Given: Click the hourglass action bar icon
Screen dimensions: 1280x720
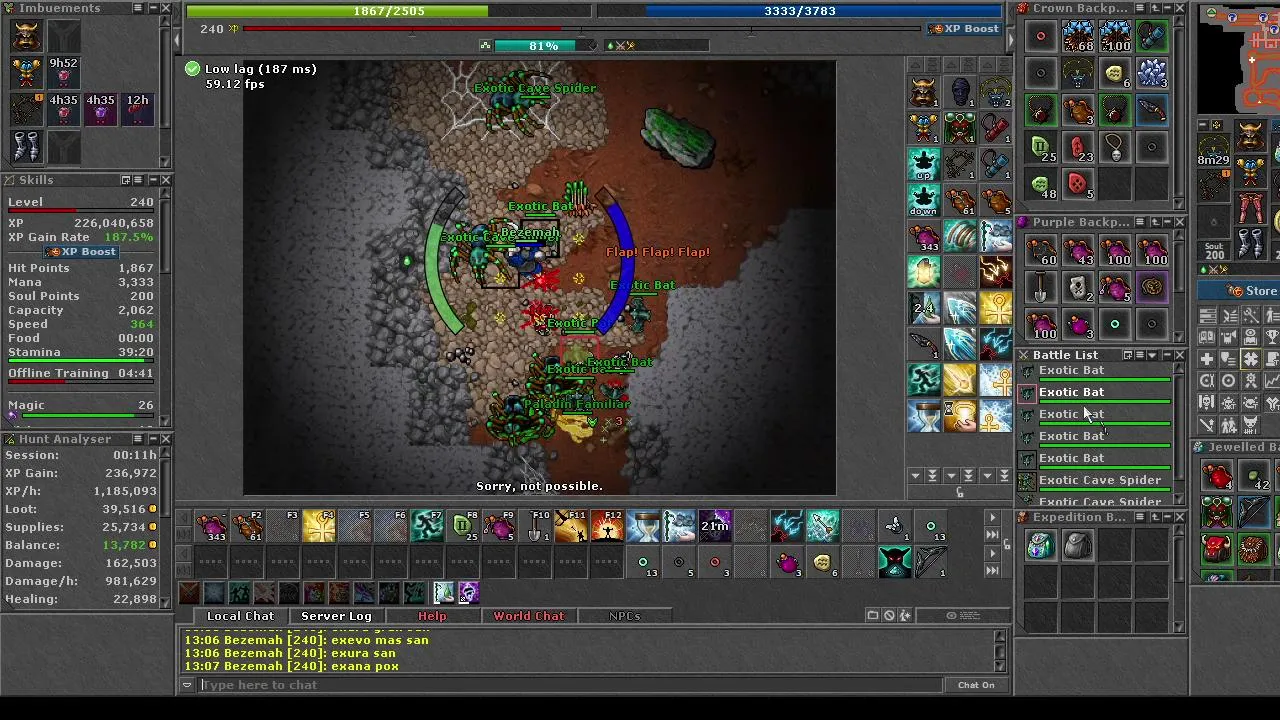Looking at the screenshot, I should click(x=643, y=526).
